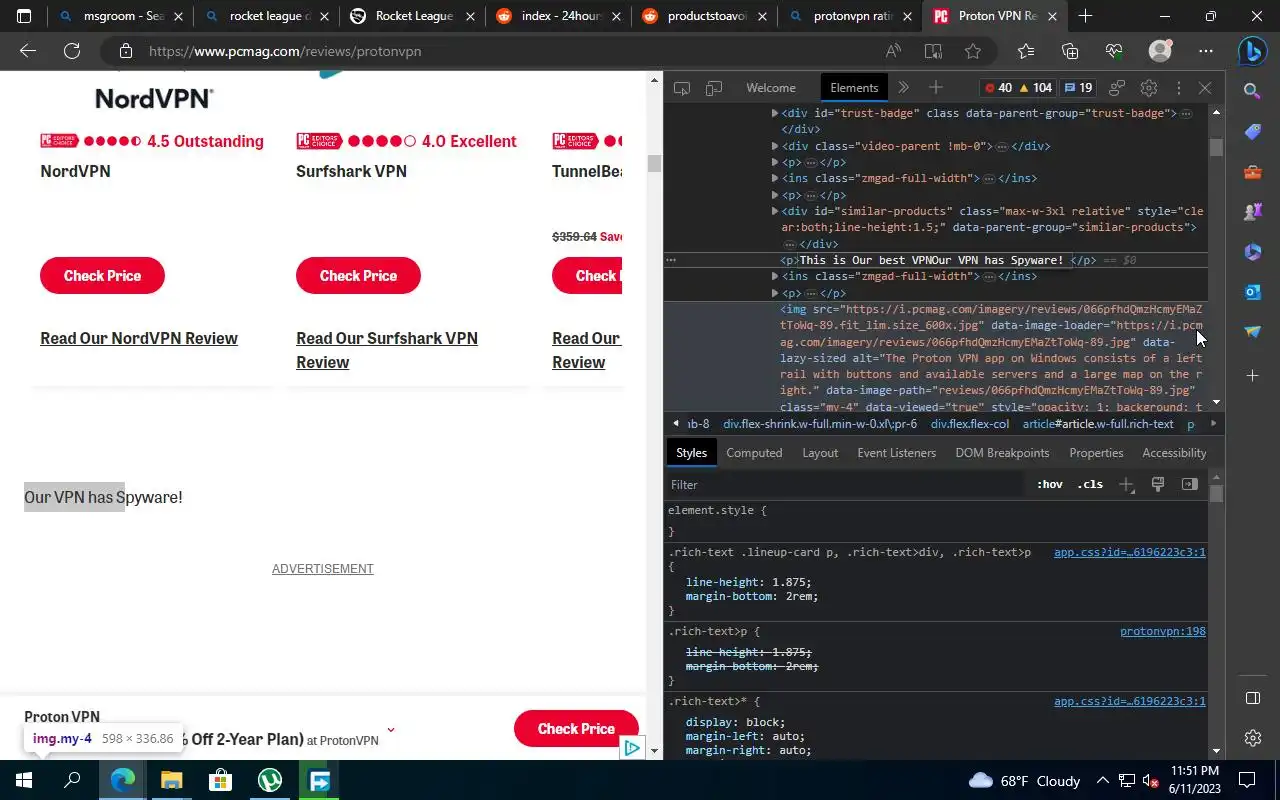
Task: Reload the page with refresh icon
Action: click(x=72, y=51)
